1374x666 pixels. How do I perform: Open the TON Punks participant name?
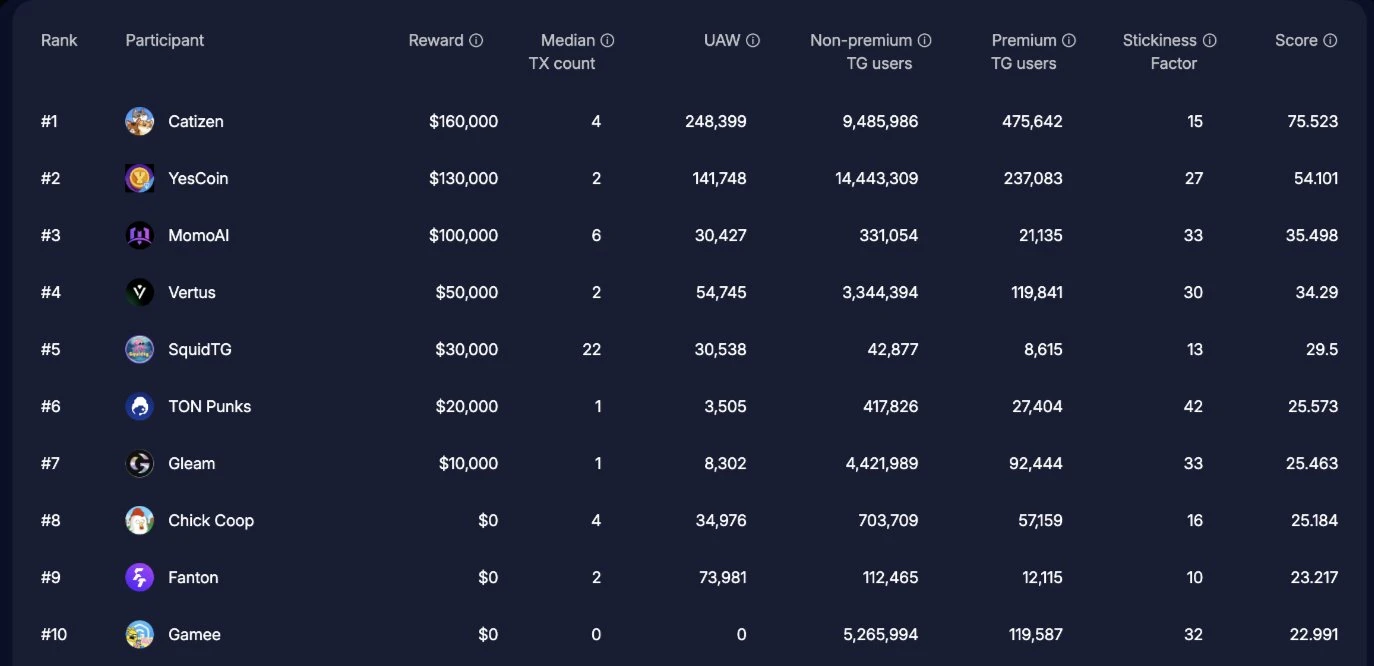210,406
